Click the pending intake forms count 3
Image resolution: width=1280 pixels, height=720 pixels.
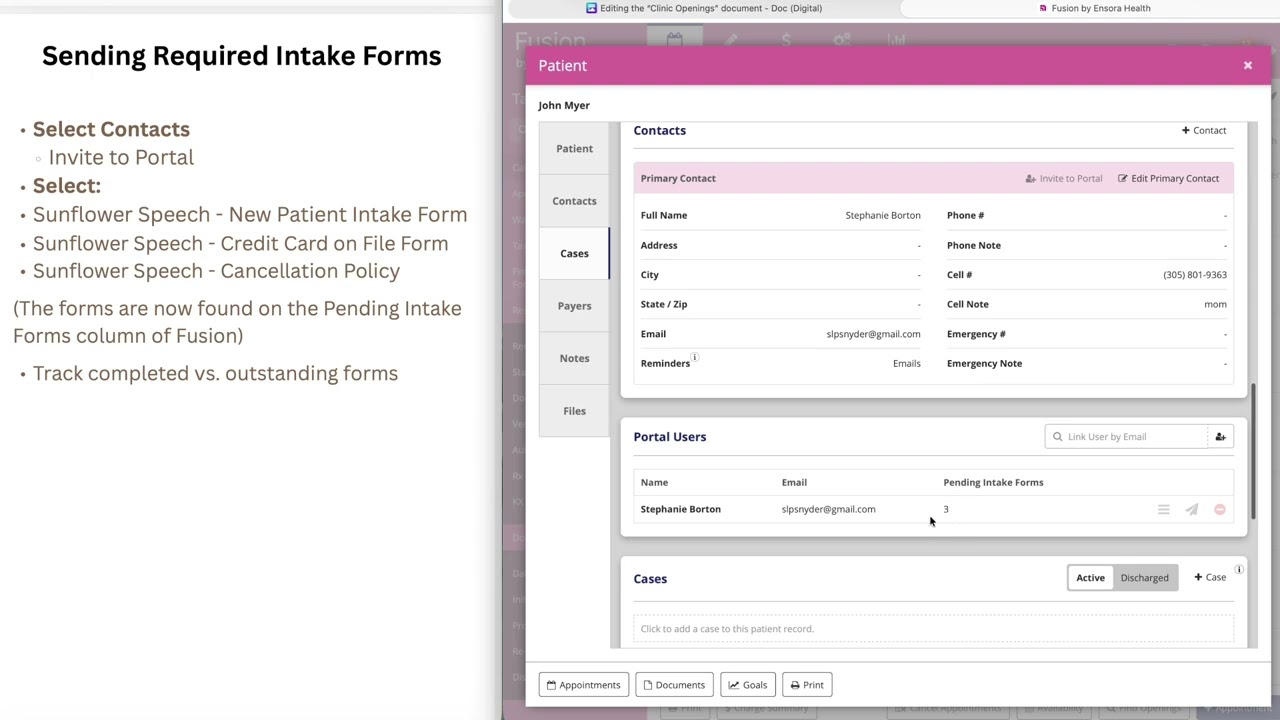(x=946, y=509)
